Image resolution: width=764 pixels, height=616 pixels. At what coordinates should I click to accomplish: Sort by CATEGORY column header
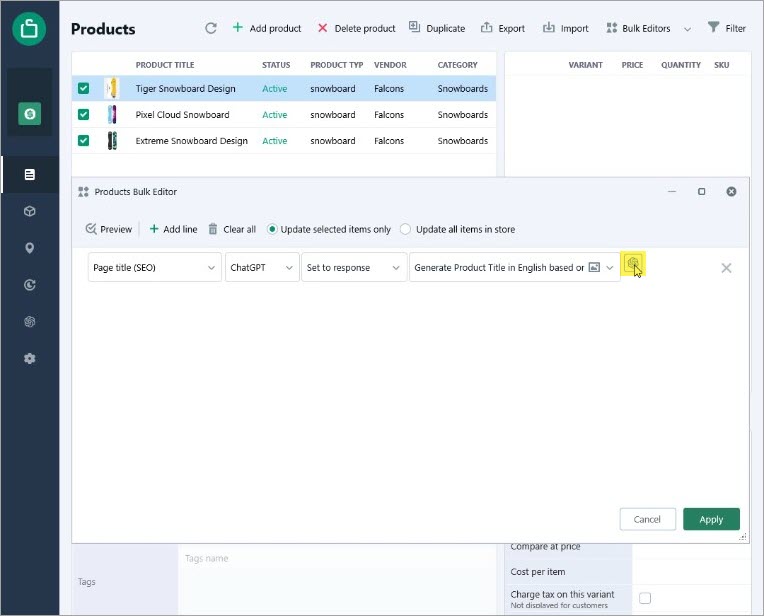457,65
